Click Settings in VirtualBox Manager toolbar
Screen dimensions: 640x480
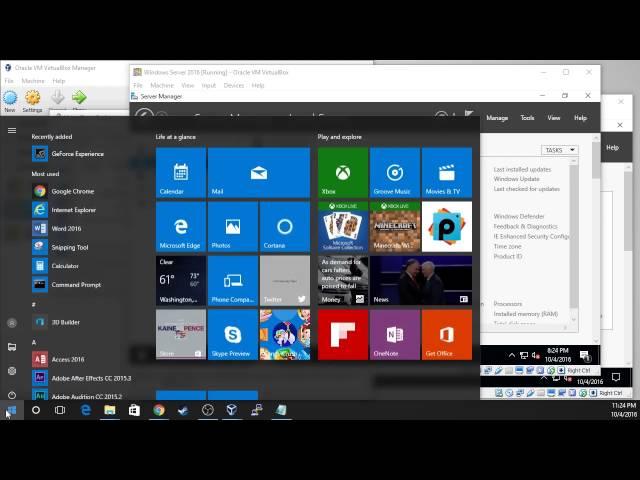pyautogui.click(x=32, y=101)
